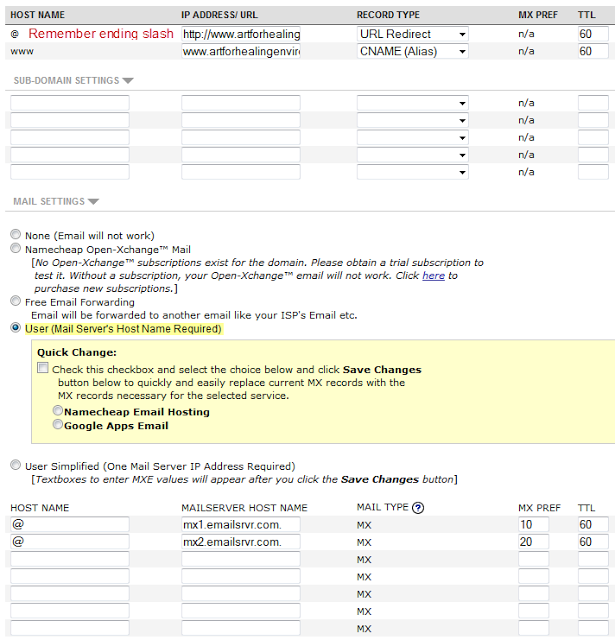Click the Mail Type help question mark icon
The width and height of the screenshot is (615, 640).
click(418, 508)
